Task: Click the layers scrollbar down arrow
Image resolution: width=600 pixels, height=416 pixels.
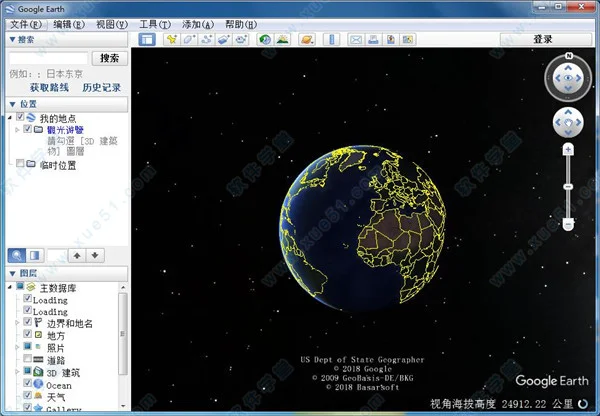Action: (x=123, y=406)
